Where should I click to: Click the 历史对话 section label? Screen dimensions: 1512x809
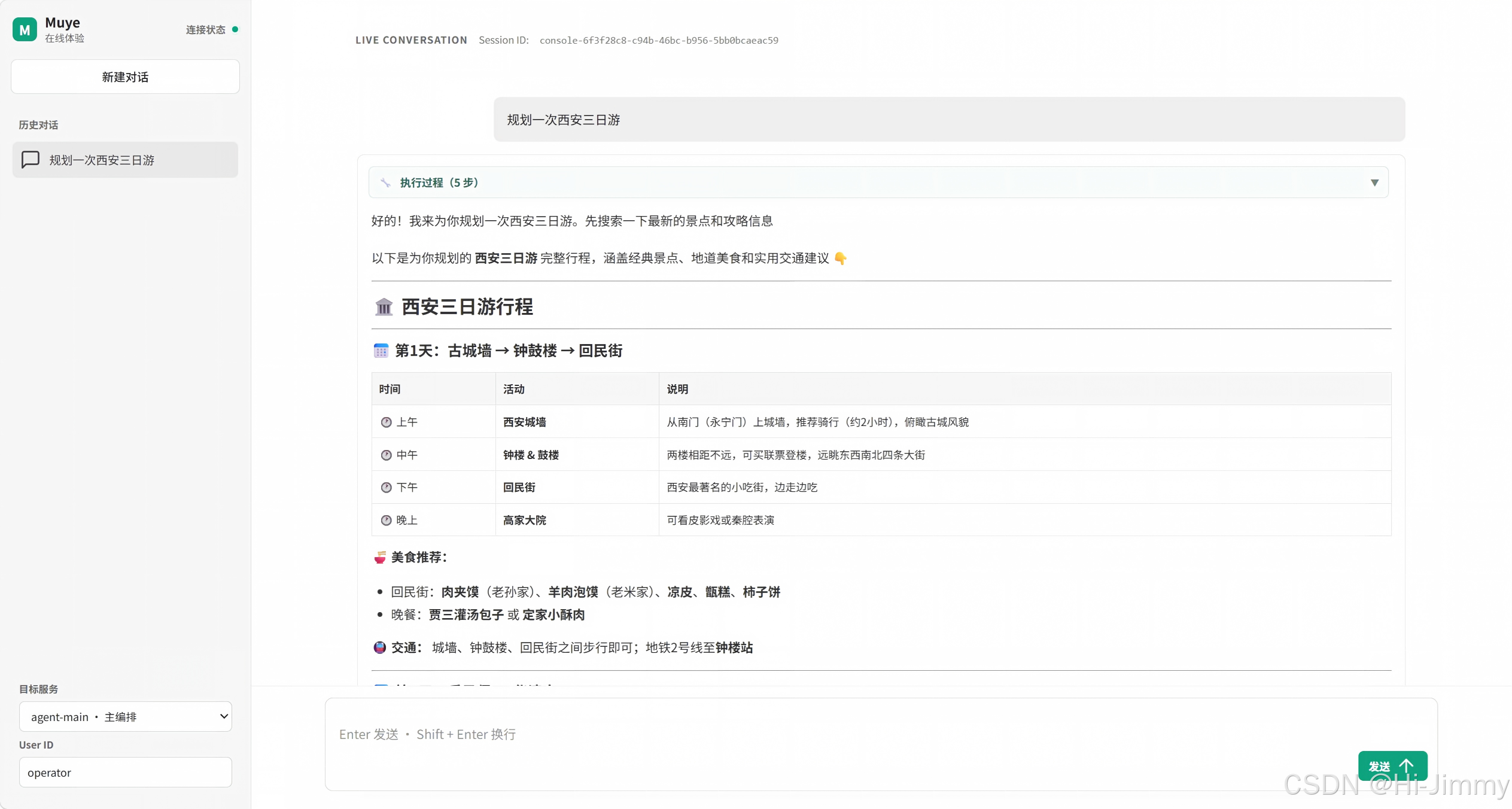[x=38, y=124]
